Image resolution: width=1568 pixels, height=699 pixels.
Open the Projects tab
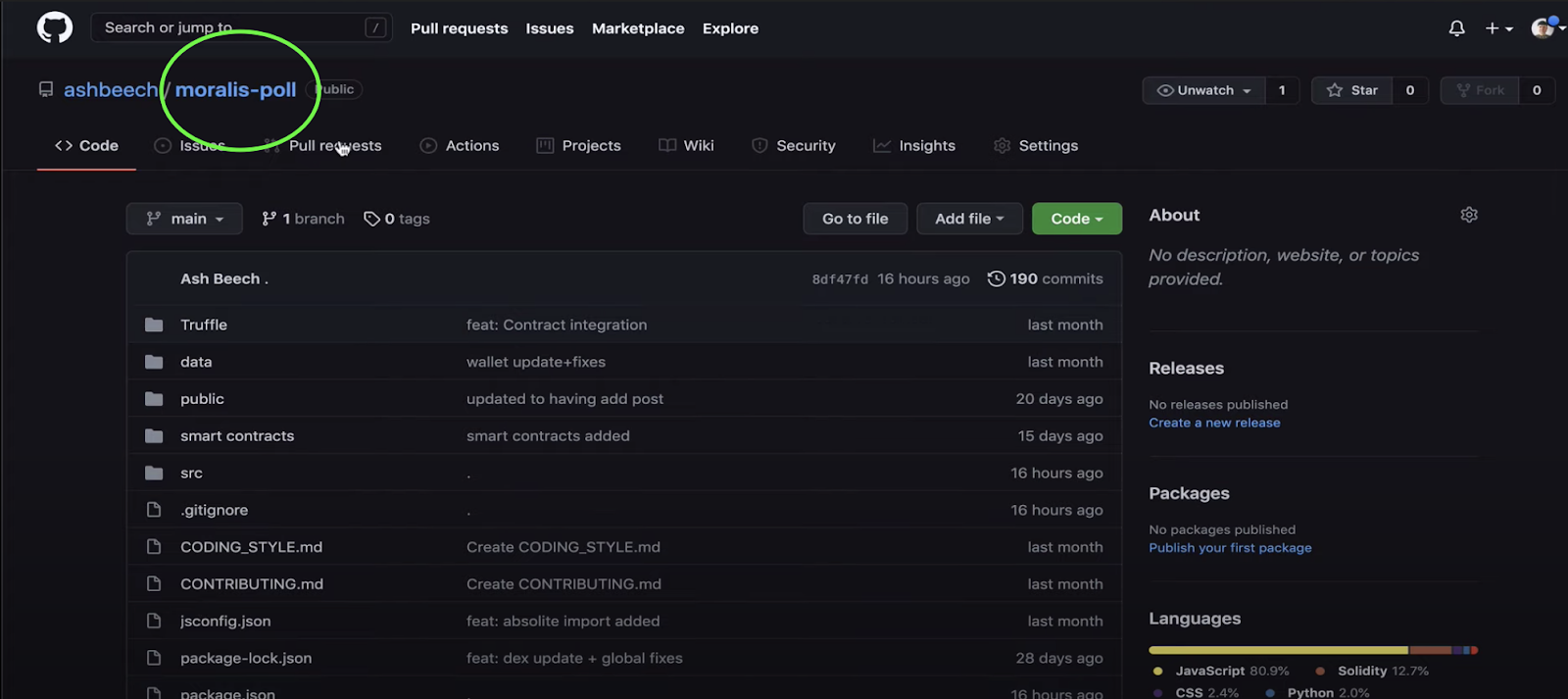[578, 145]
